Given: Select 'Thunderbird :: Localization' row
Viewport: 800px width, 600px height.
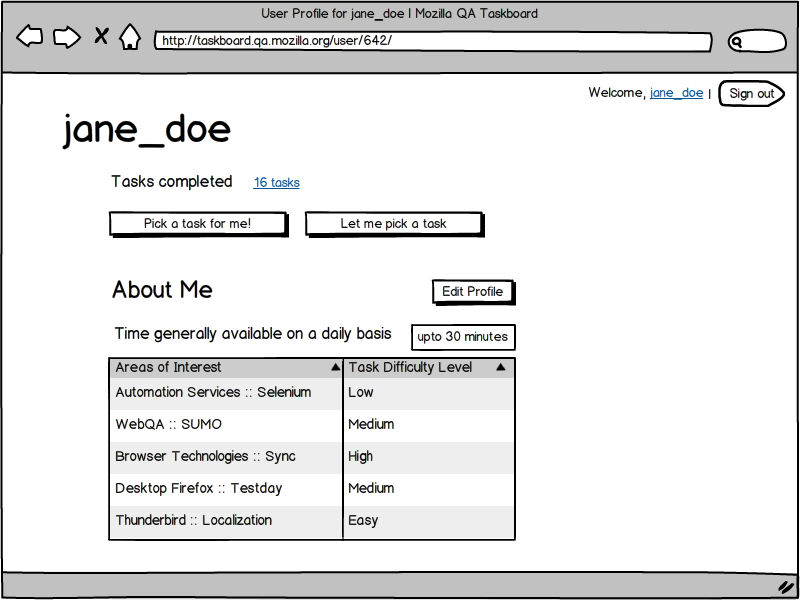Looking at the screenshot, I should (x=312, y=522).
